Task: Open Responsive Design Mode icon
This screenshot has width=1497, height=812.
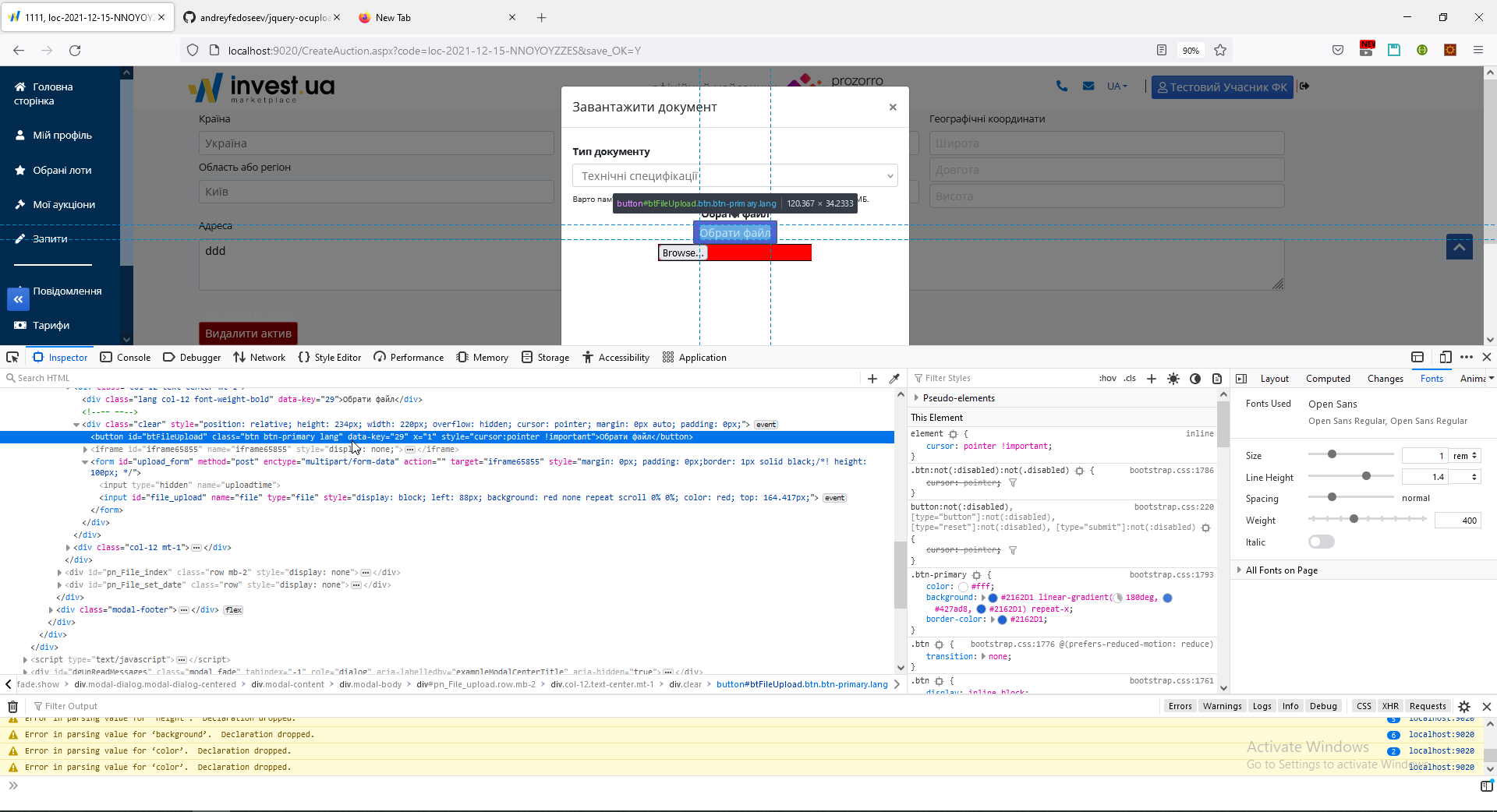Action: (1446, 357)
